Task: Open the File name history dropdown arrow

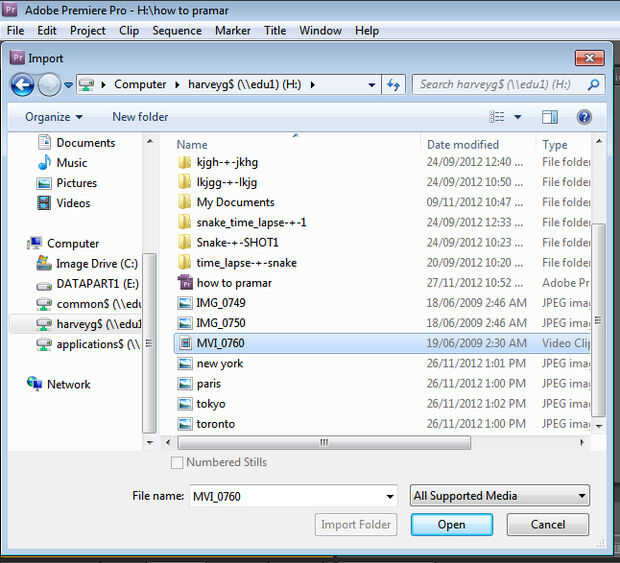Action: tap(390, 497)
